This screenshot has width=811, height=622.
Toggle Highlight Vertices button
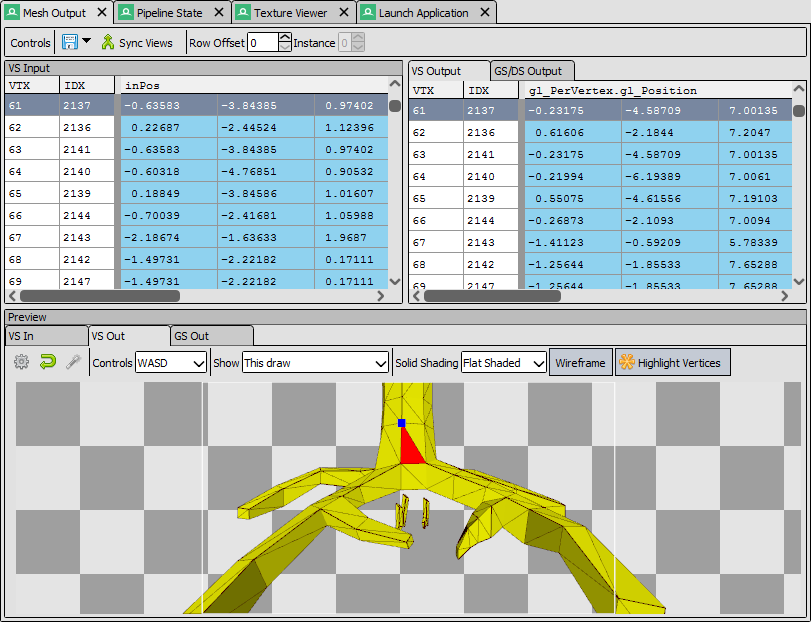672,362
